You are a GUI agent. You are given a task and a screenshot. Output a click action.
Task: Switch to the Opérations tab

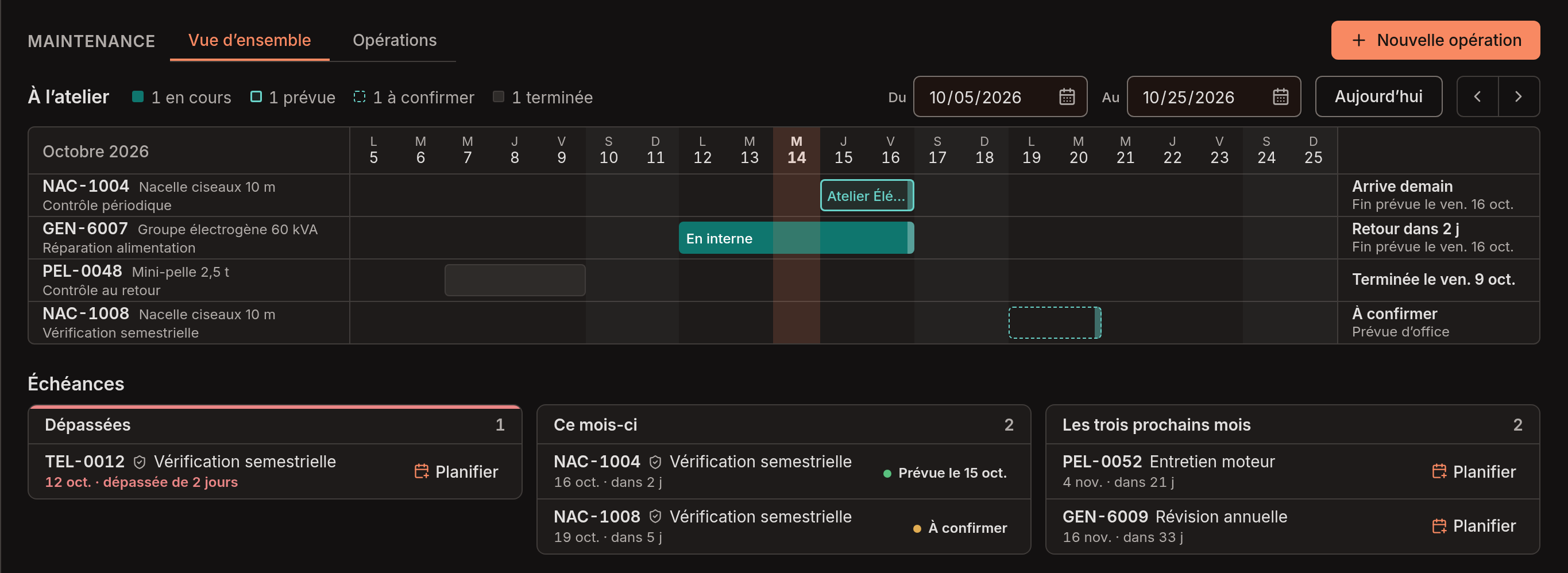pyautogui.click(x=395, y=40)
